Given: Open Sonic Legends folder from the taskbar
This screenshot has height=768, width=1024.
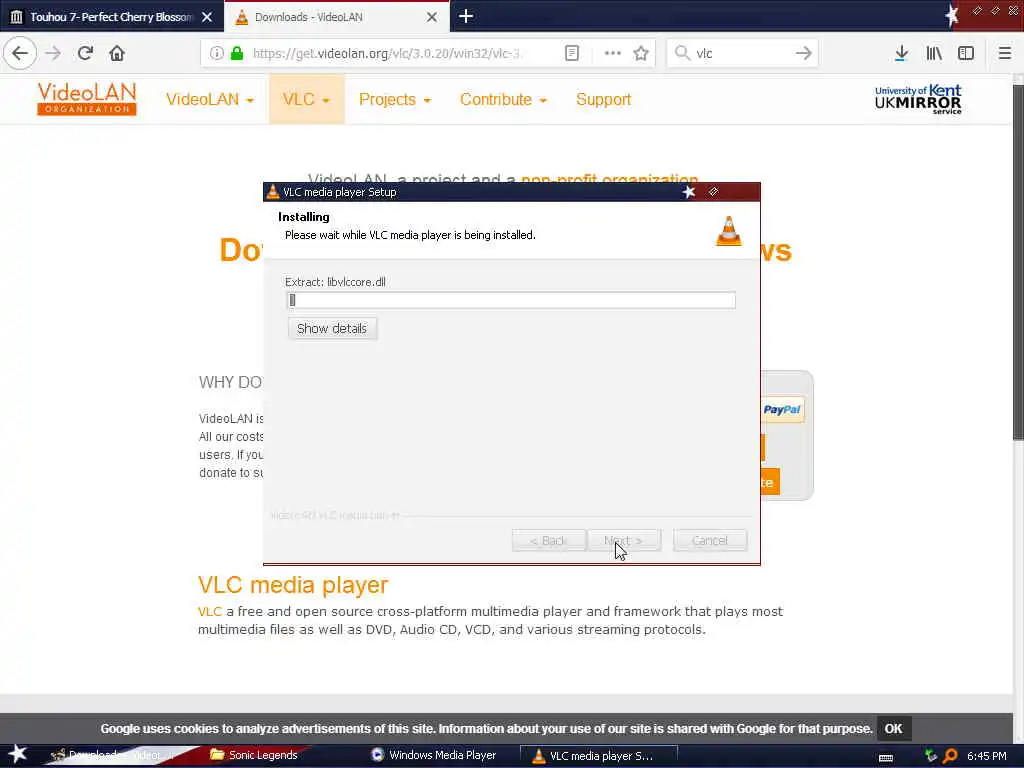Looking at the screenshot, I should [x=254, y=755].
